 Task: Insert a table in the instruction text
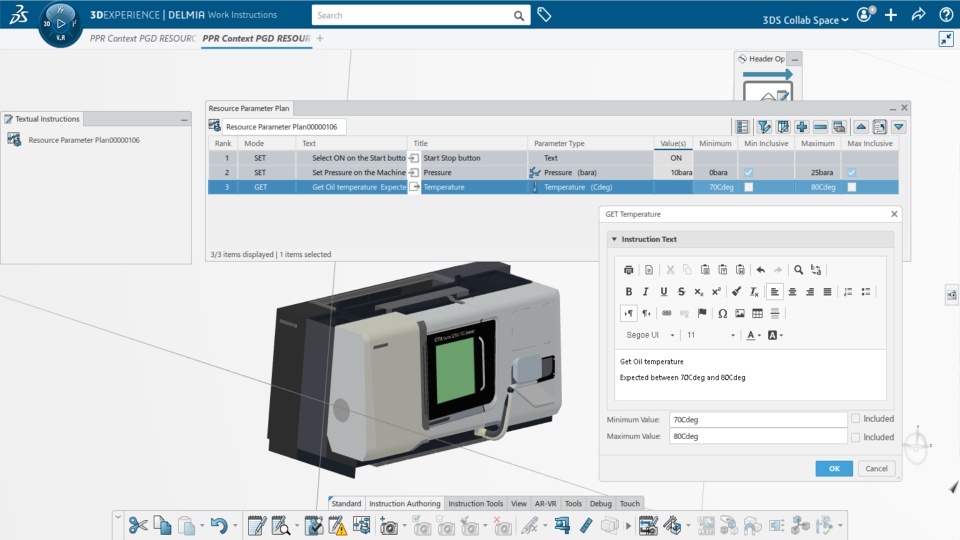coord(757,313)
